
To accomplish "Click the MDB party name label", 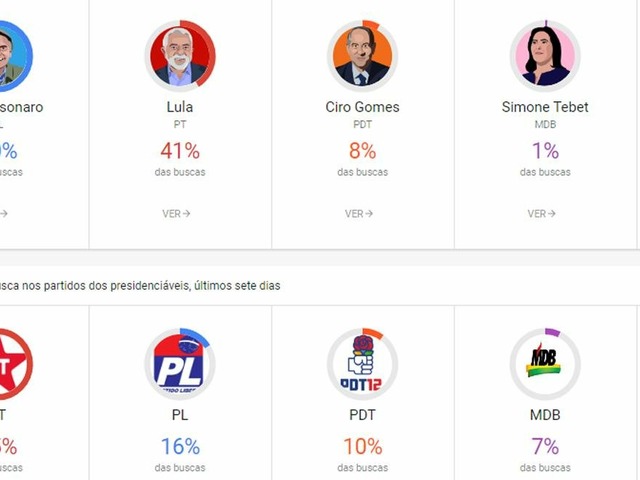I will point(545,414).
